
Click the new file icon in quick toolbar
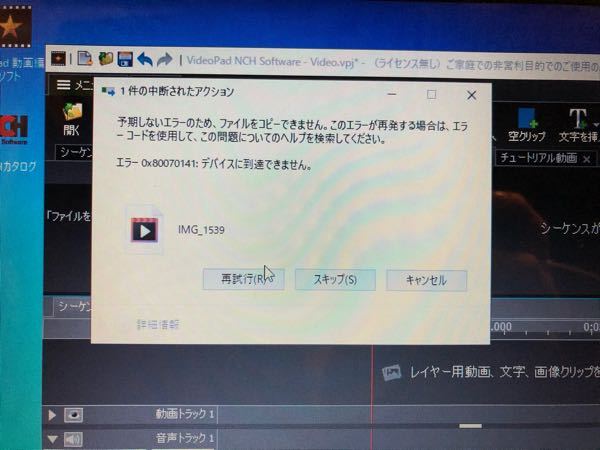(86, 59)
